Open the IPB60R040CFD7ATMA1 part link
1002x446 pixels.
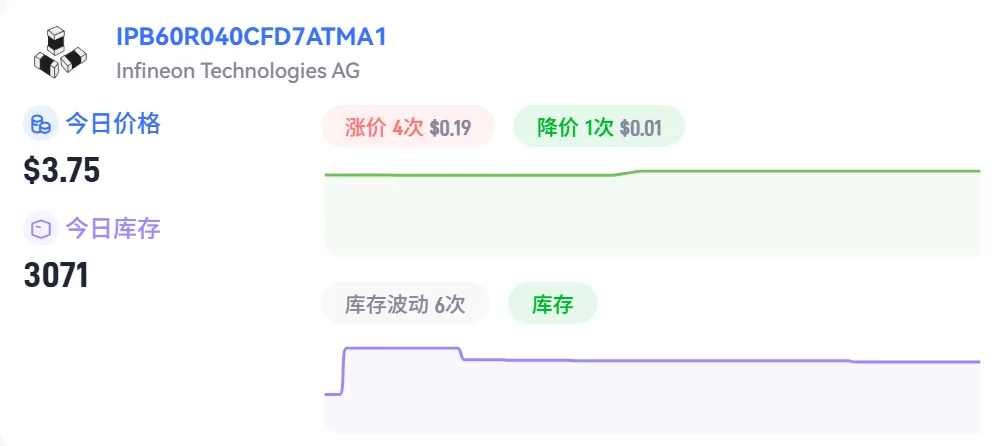pyautogui.click(x=251, y=38)
